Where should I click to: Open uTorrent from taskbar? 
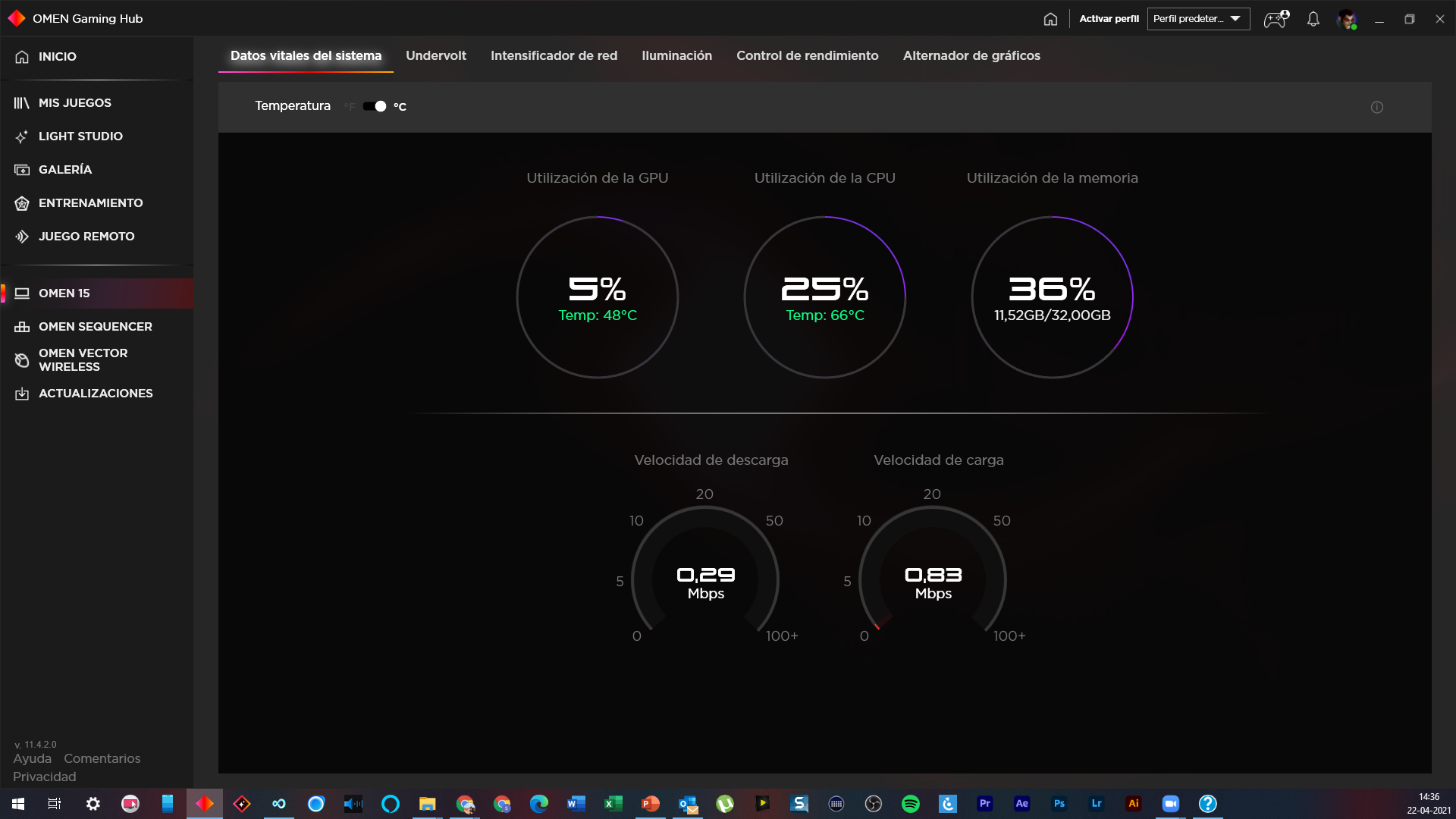724,804
